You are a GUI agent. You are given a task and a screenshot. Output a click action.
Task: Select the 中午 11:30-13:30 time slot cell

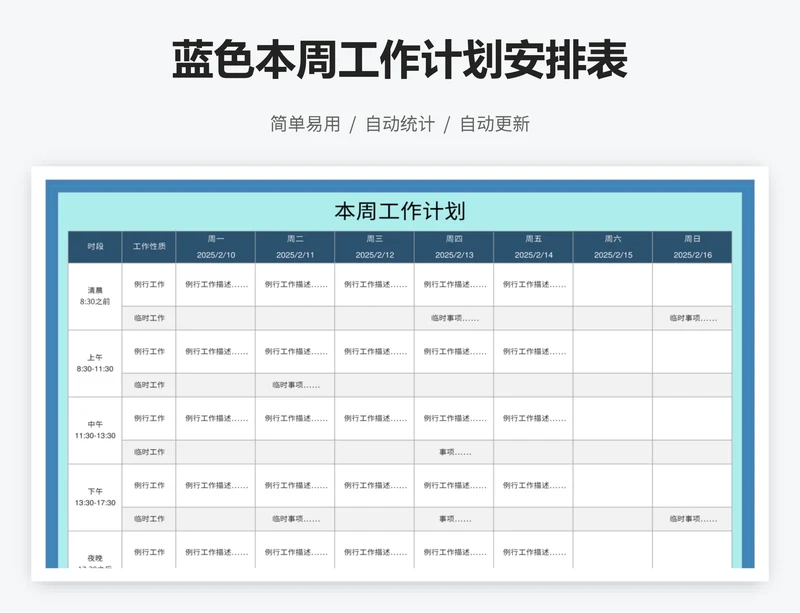pos(95,430)
